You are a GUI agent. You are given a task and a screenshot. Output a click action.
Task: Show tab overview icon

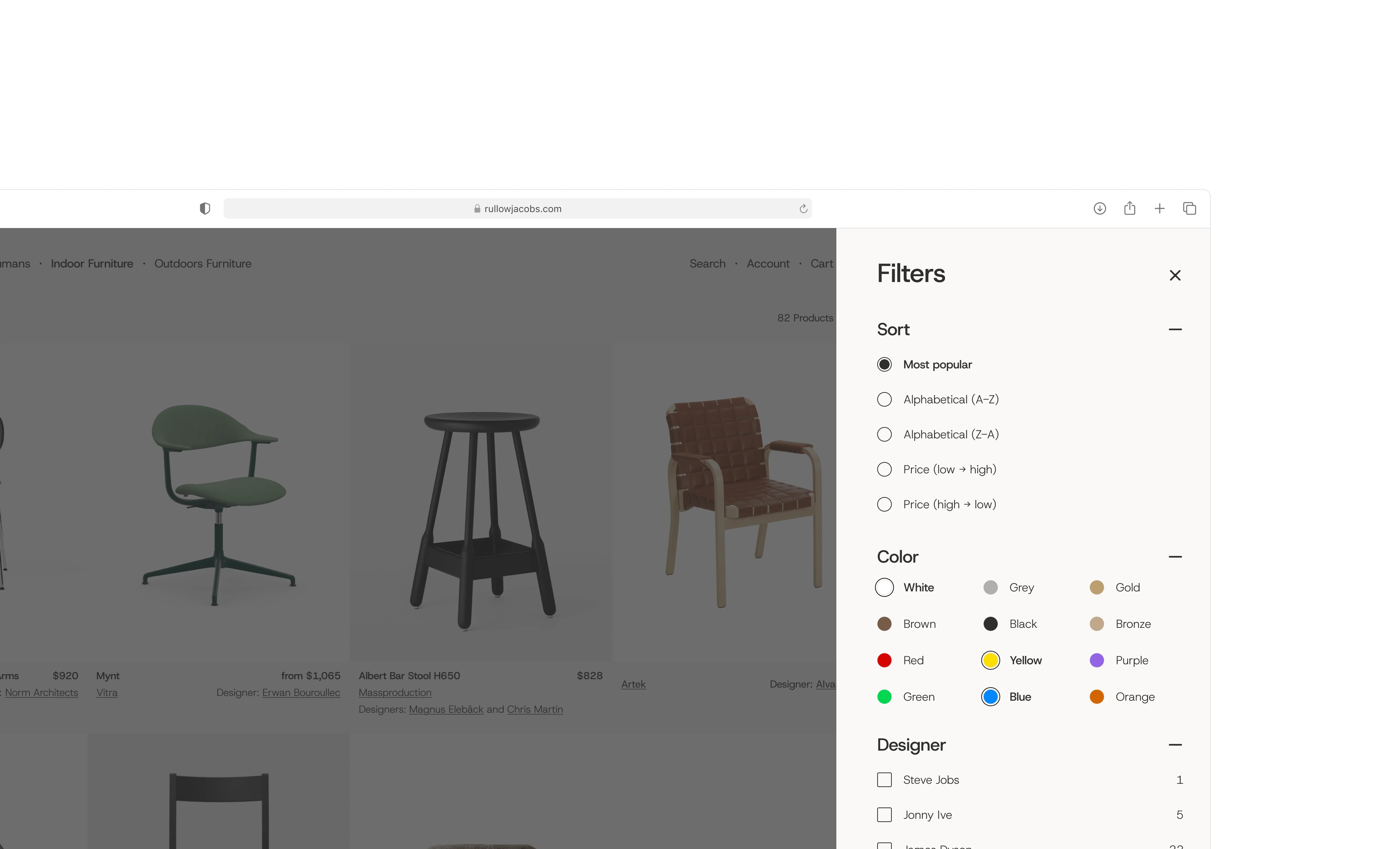[x=1190, y=208]
